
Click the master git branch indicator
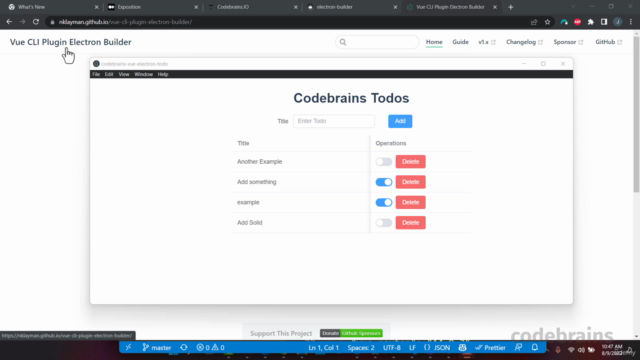[157, 348]
